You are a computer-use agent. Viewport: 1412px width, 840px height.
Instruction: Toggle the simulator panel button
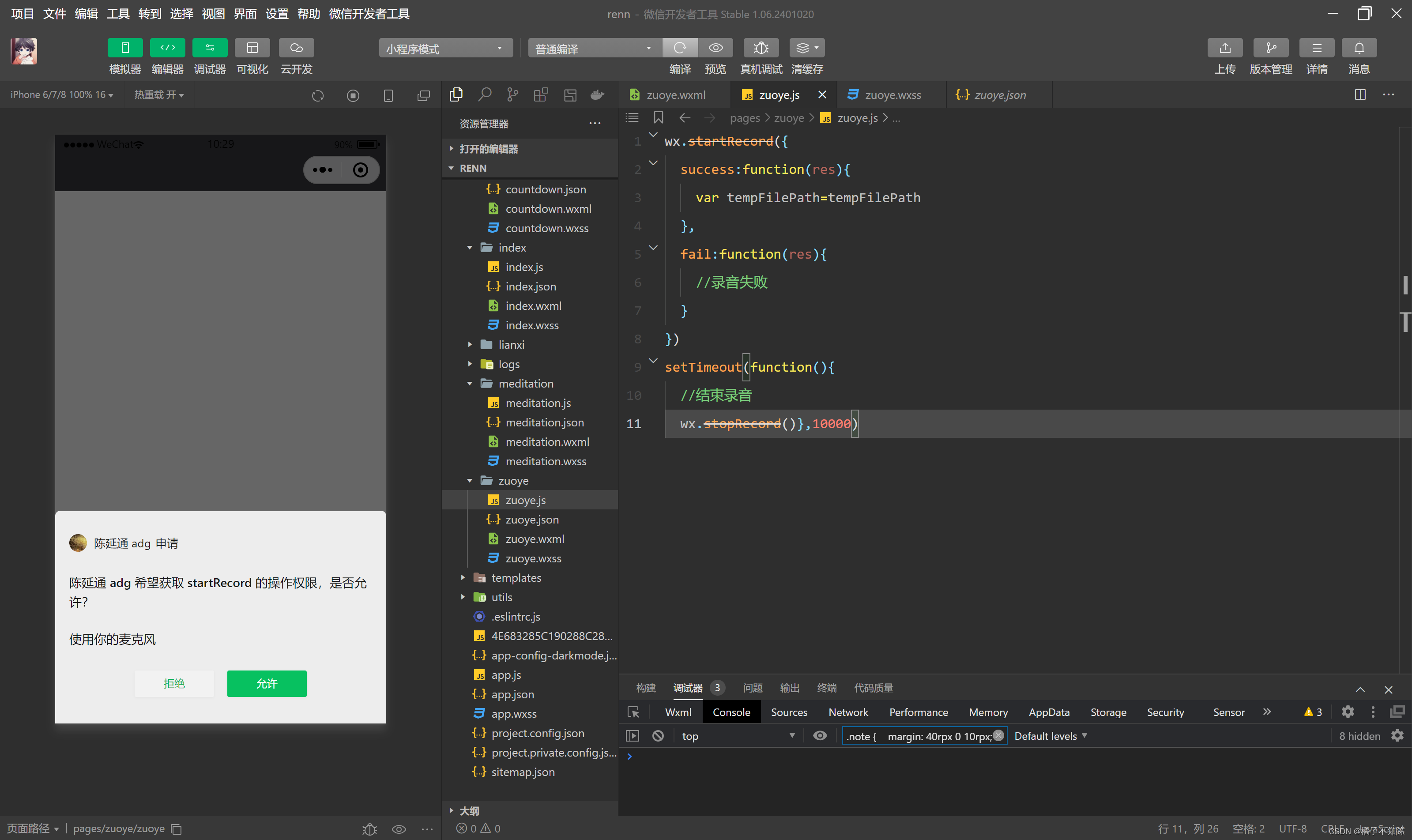(x=125, y=48)
